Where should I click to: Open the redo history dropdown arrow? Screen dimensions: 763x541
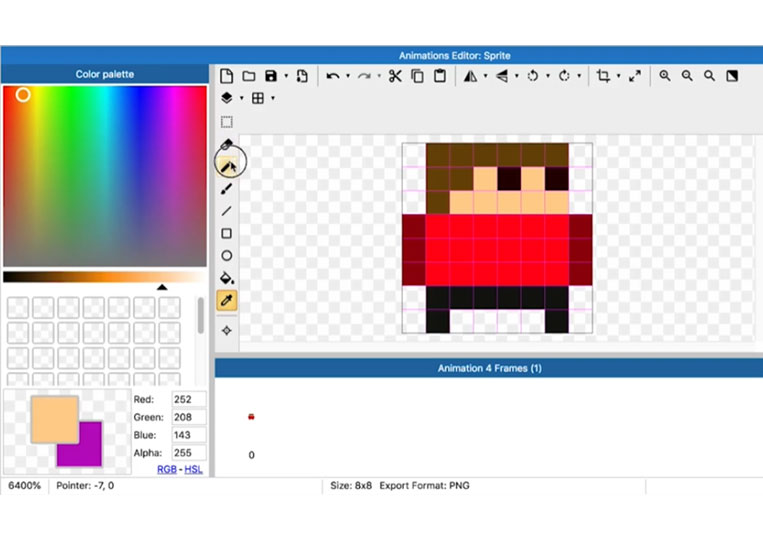tap(379, 76)
